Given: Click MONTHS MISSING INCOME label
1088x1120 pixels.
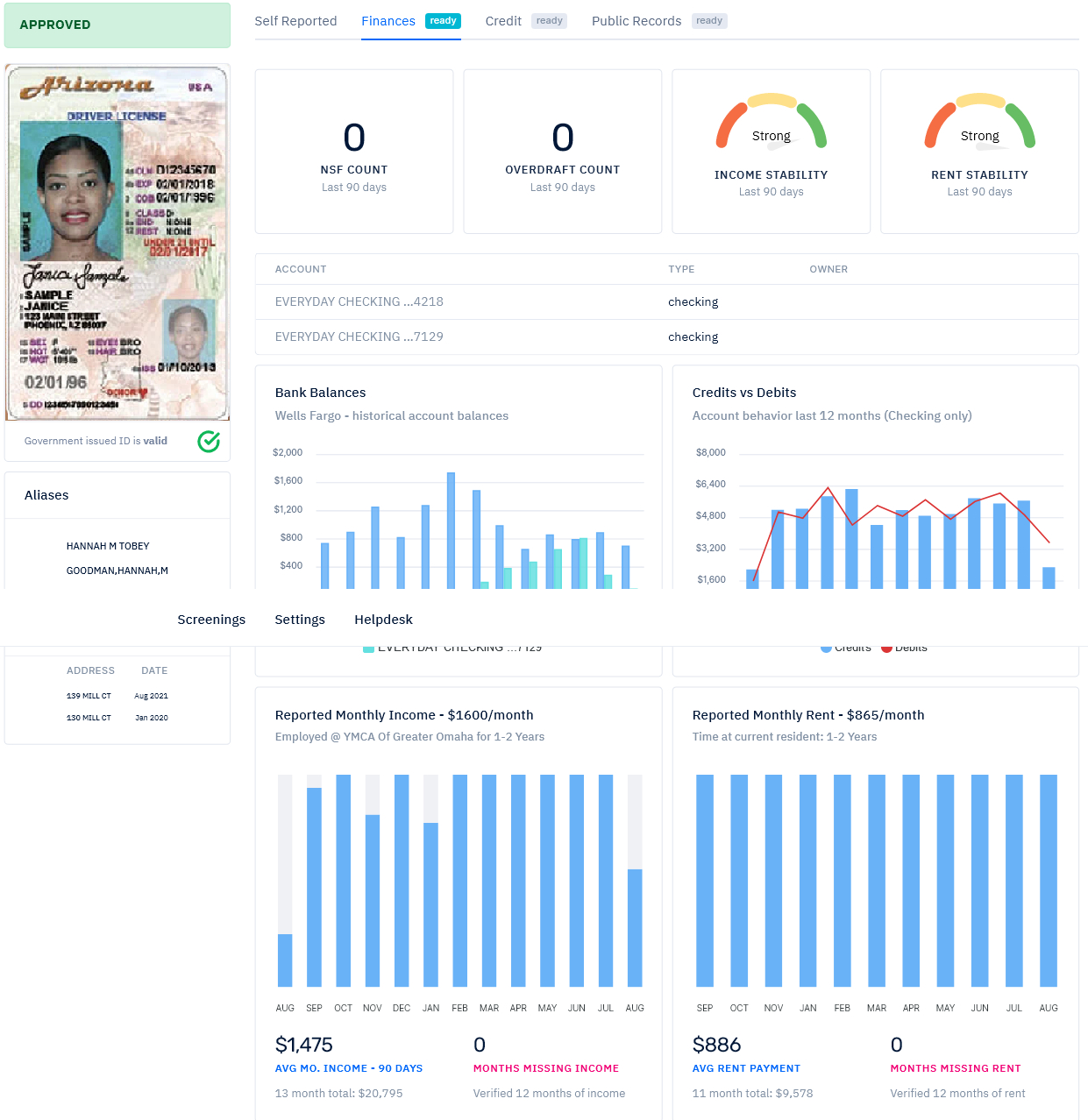Looking at the screenshot, I should [546, 1068].
